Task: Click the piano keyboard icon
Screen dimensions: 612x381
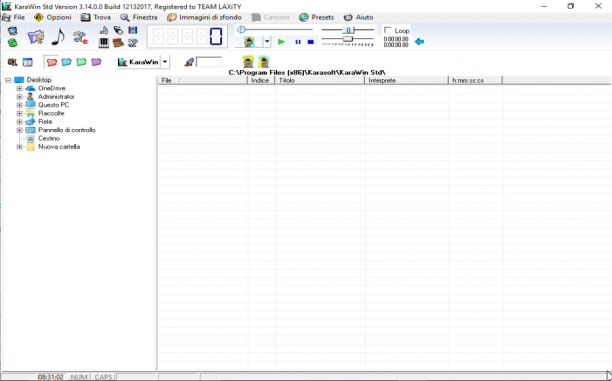Action: [104, 43]
